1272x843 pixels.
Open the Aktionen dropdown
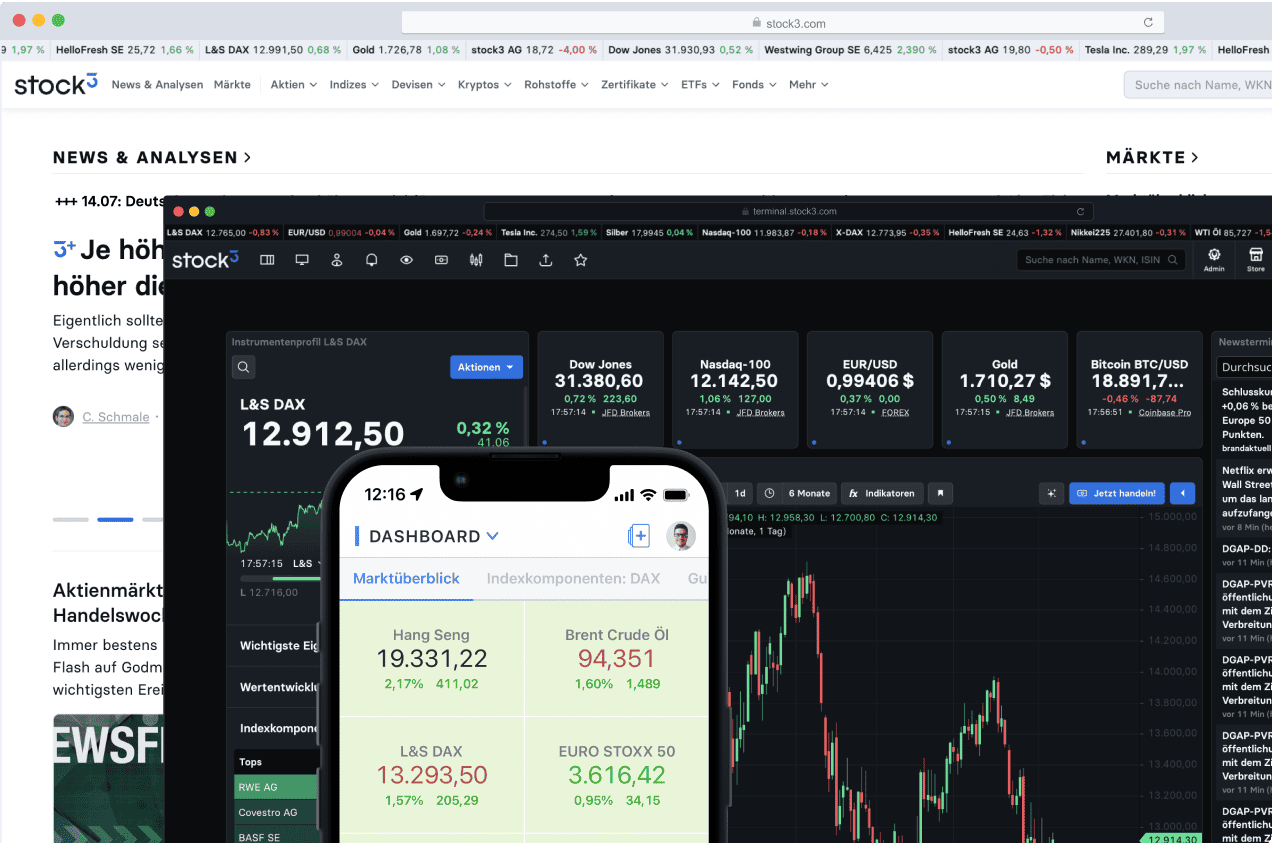pyautogui.click(x=487, y=367)
